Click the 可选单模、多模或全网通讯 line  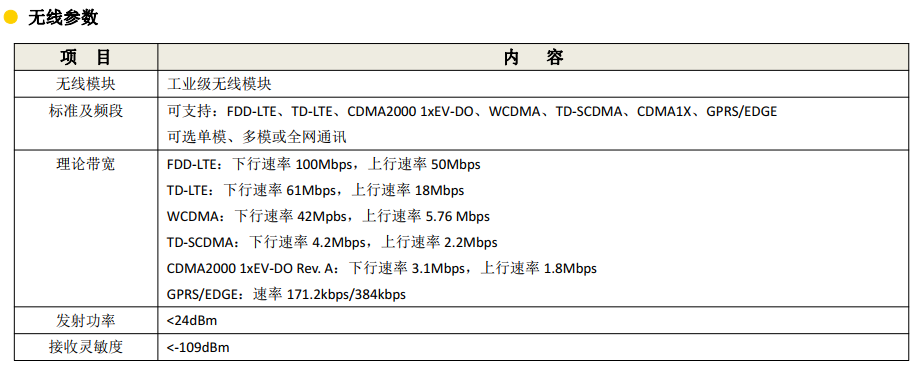(257, 137)
